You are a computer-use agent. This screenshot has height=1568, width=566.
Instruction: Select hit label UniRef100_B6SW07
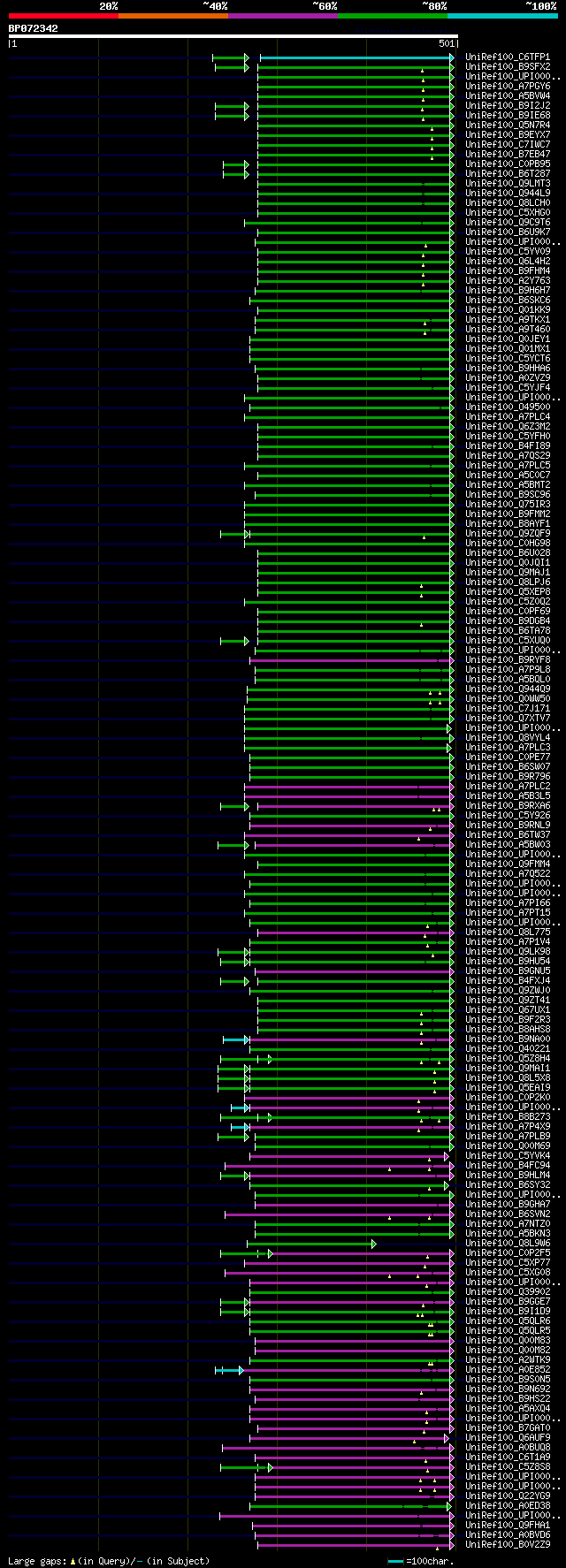[x=508, y=766]
